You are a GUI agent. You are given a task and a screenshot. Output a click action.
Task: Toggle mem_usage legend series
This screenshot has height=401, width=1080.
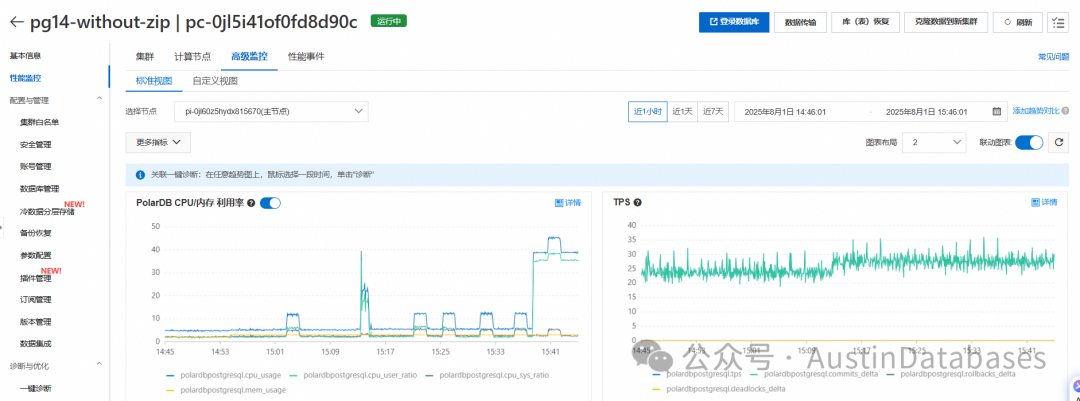(225, 390)
